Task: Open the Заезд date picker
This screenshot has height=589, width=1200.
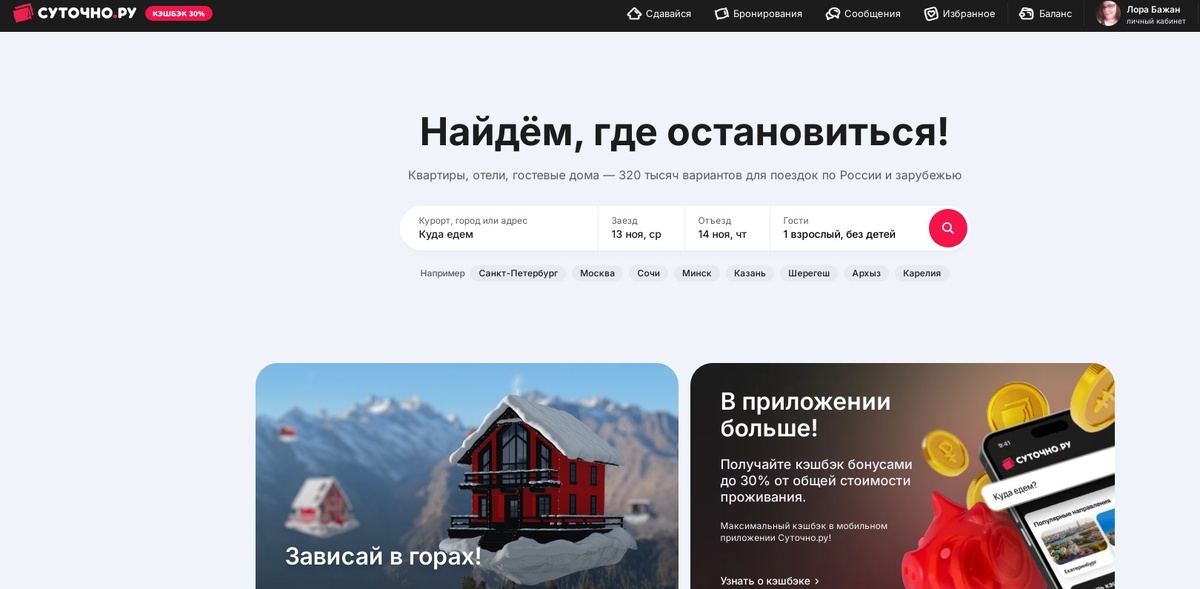Action: 641,228
